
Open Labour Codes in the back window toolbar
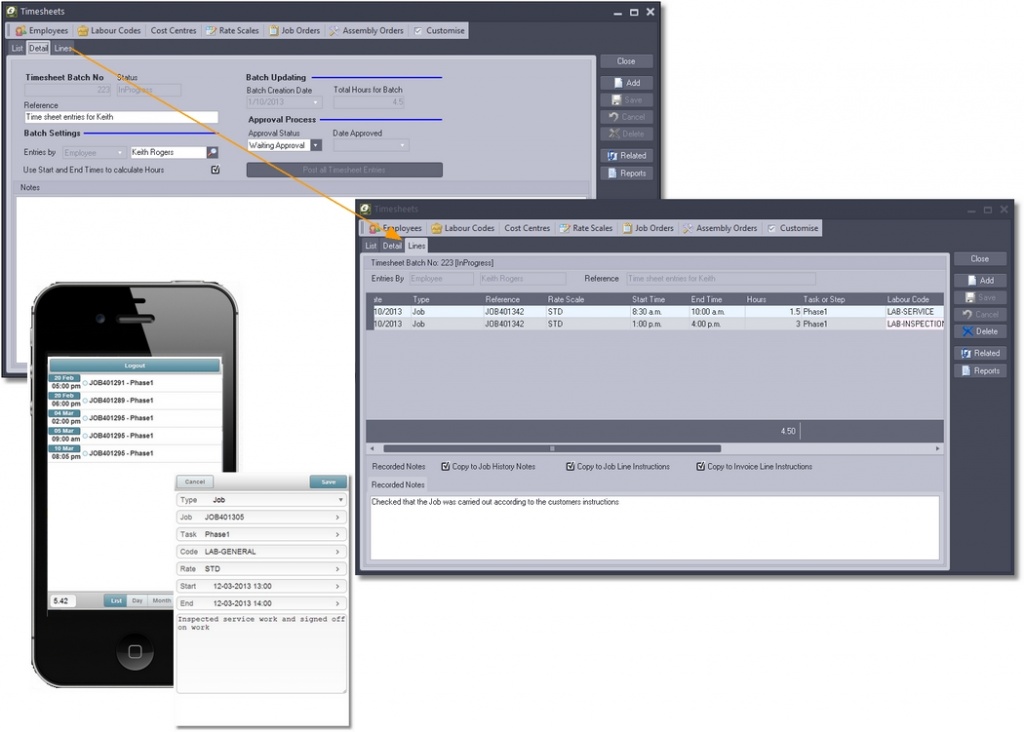click(109, 31)
